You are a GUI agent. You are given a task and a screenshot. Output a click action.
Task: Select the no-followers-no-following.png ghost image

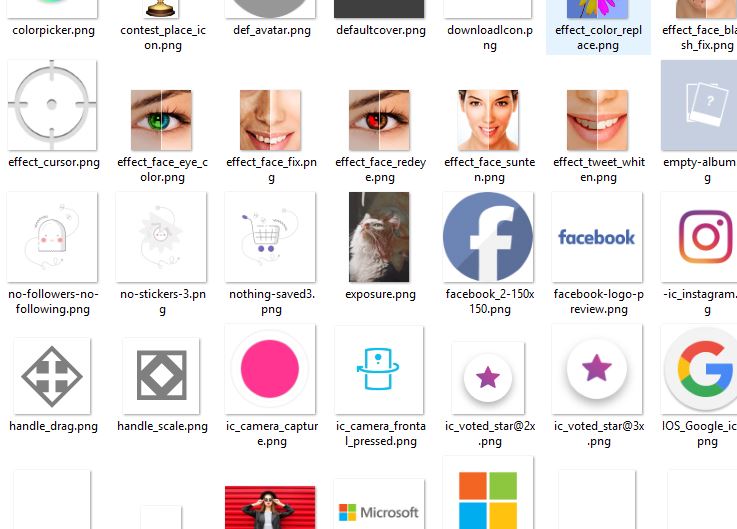point(52,237)
